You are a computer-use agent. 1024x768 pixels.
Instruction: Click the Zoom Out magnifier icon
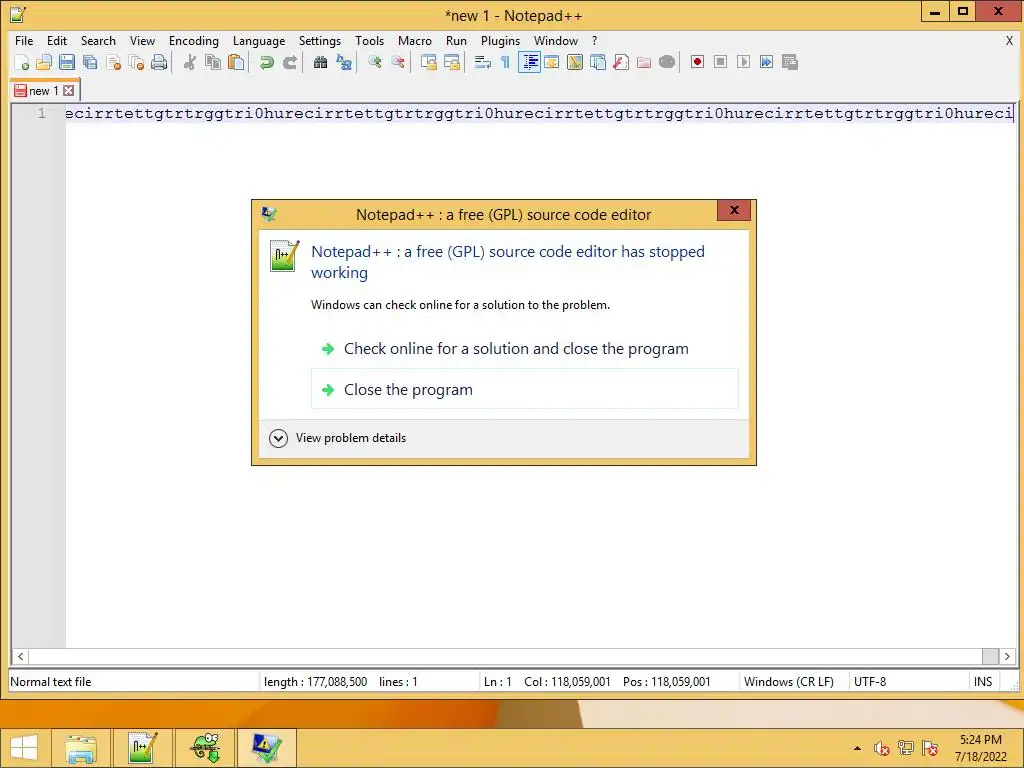pyautogui.click(x=397, y=63)
